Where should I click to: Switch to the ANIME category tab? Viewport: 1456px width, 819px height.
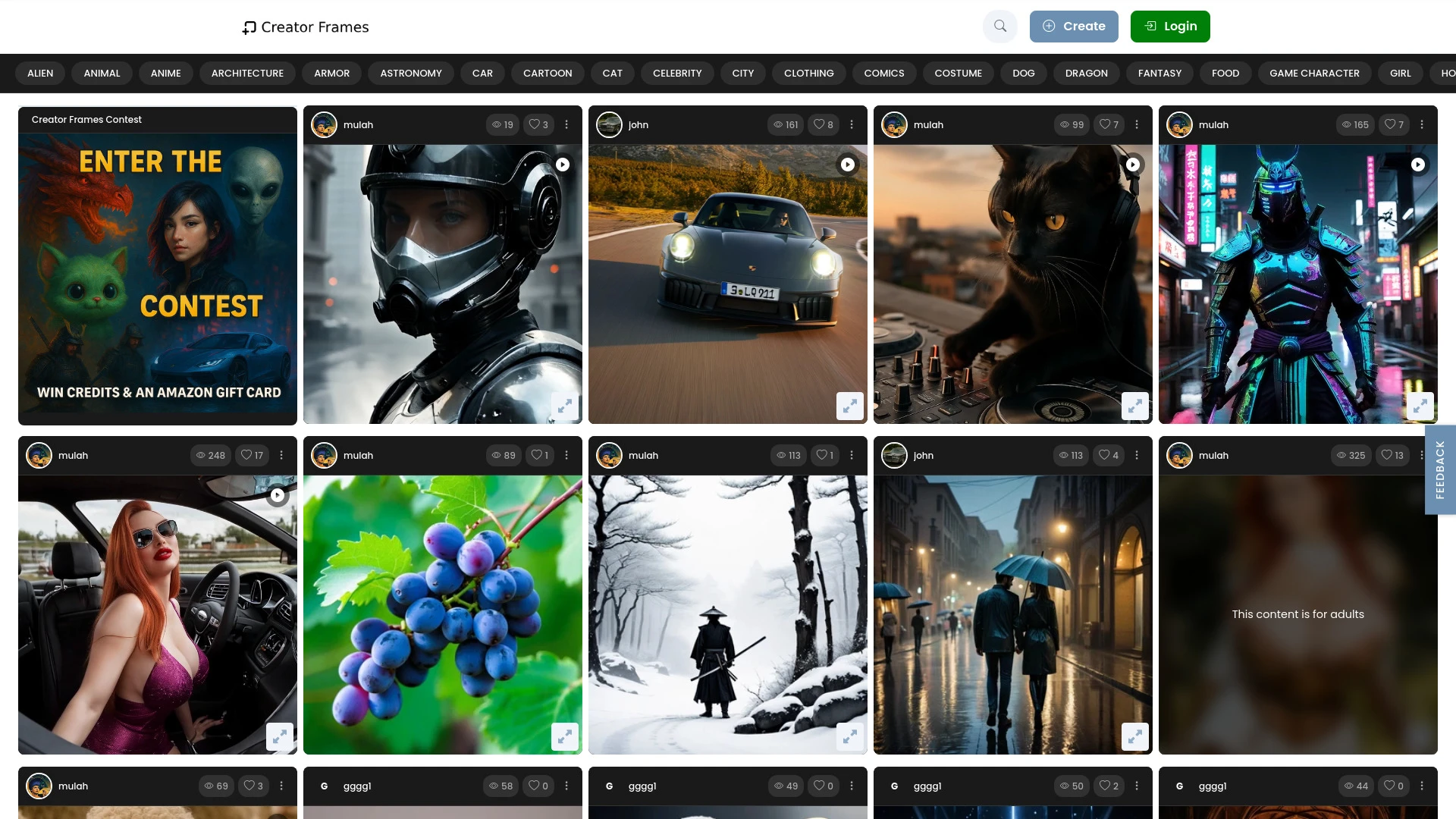165,73
